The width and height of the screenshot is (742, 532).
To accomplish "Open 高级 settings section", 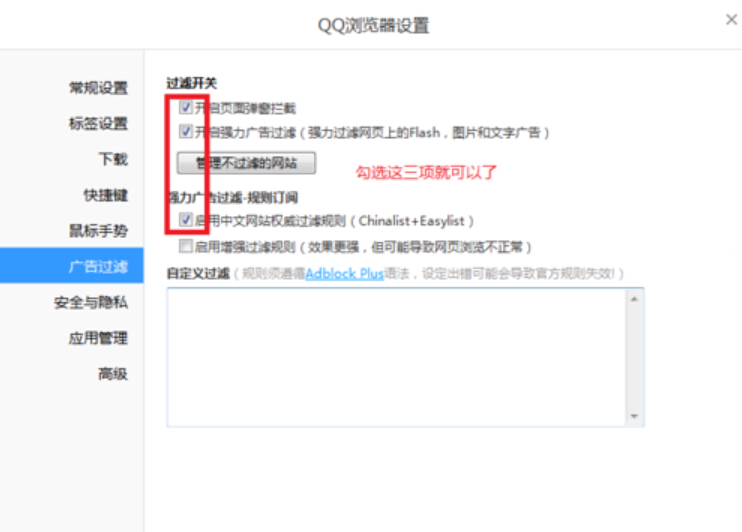I will point(113,374).
